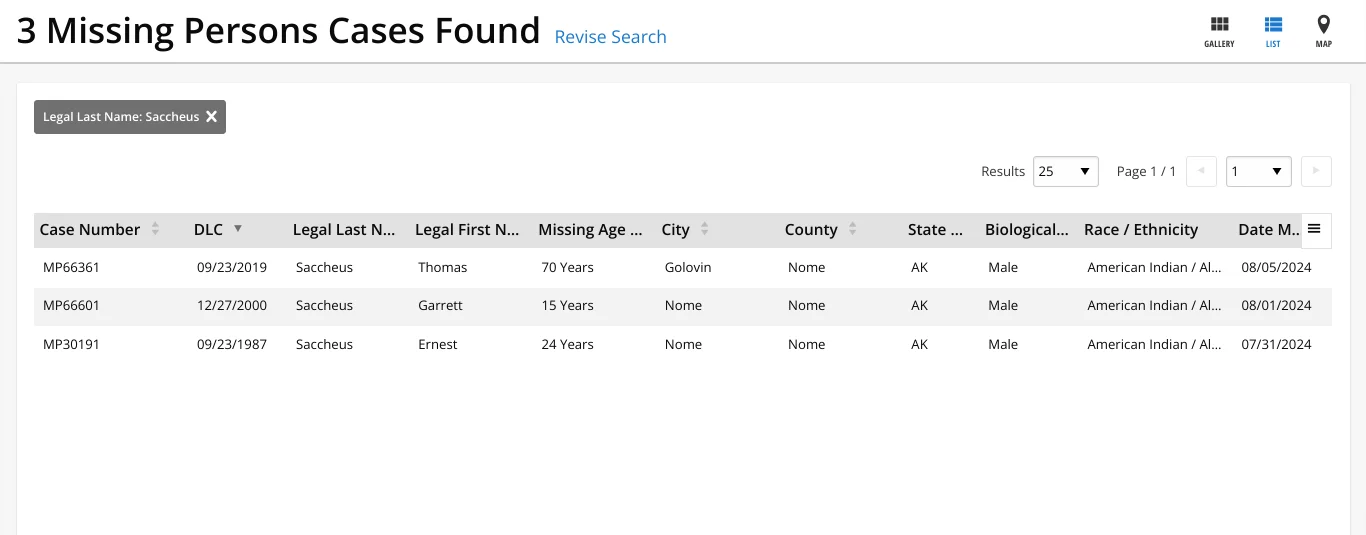The image size is (1366, 535).
Task: Click the Race / Ethnicity column header
Action: 1140,230
